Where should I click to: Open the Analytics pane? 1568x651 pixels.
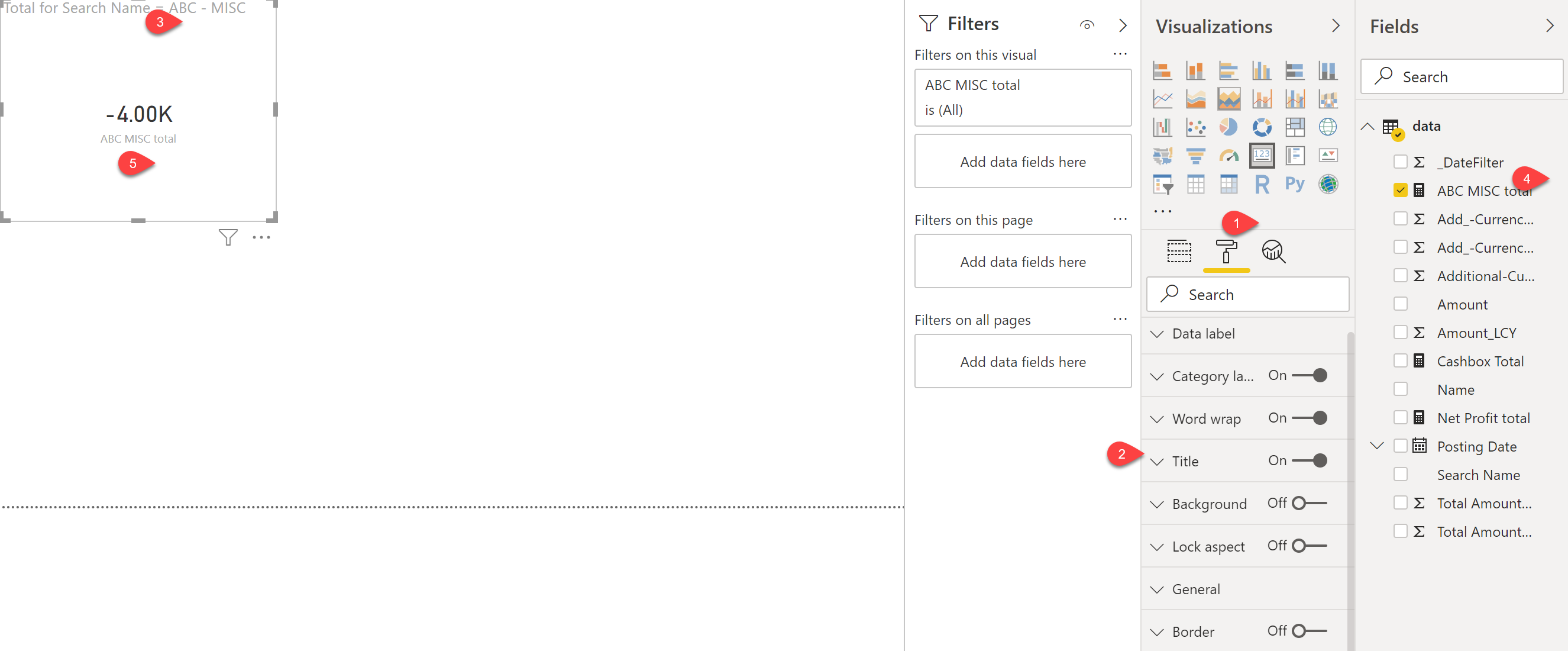pyautogui.click(x=1274, y=252)
